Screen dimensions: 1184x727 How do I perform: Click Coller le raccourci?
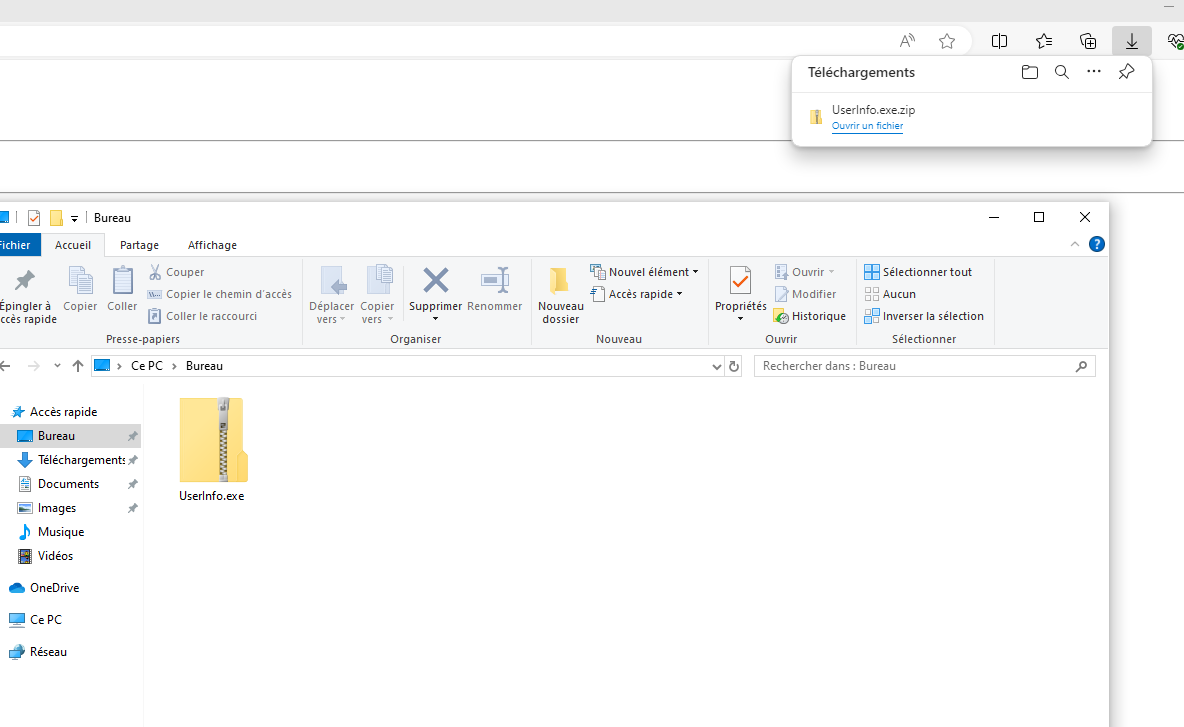[202, 316]
